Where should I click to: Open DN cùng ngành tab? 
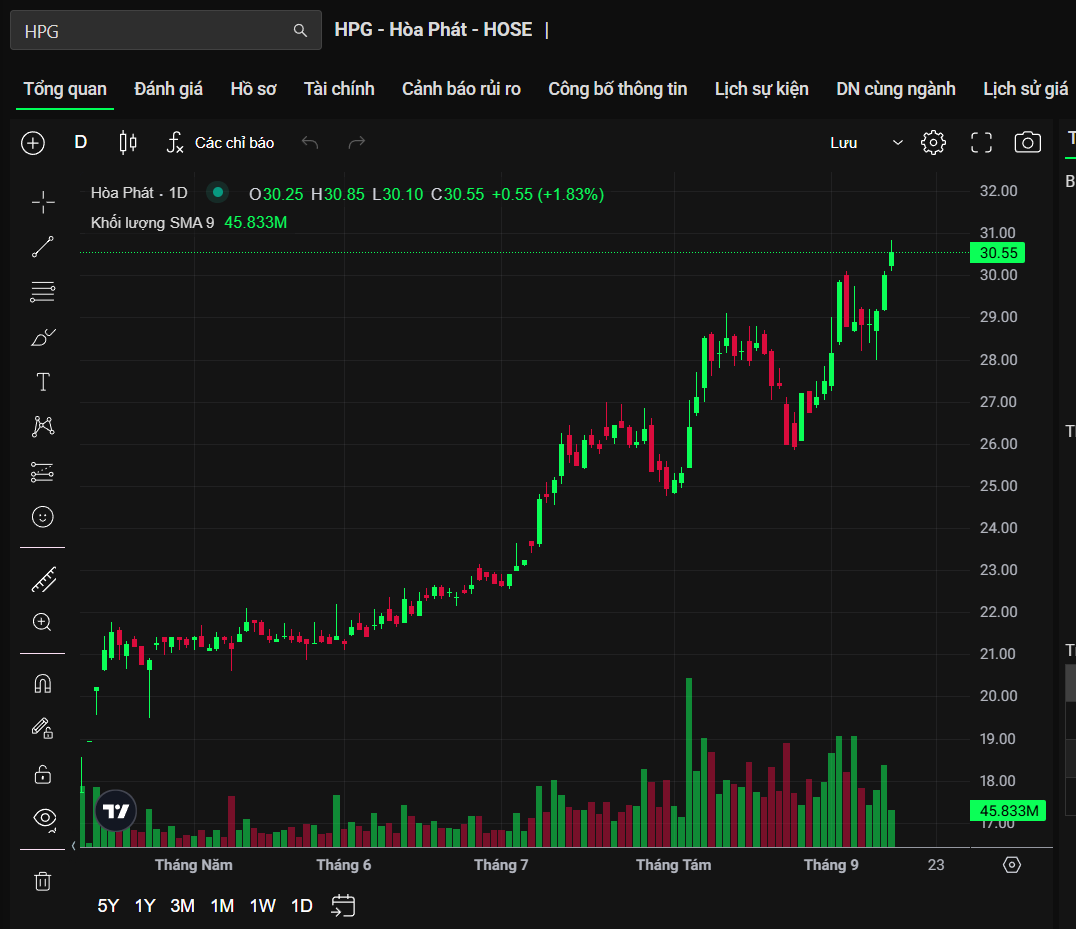896,89
